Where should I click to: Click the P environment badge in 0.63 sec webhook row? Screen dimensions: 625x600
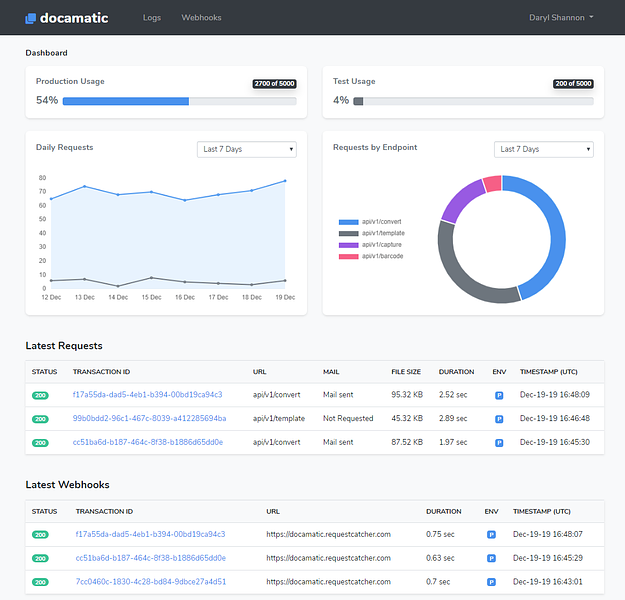click(x=491, y=558)
